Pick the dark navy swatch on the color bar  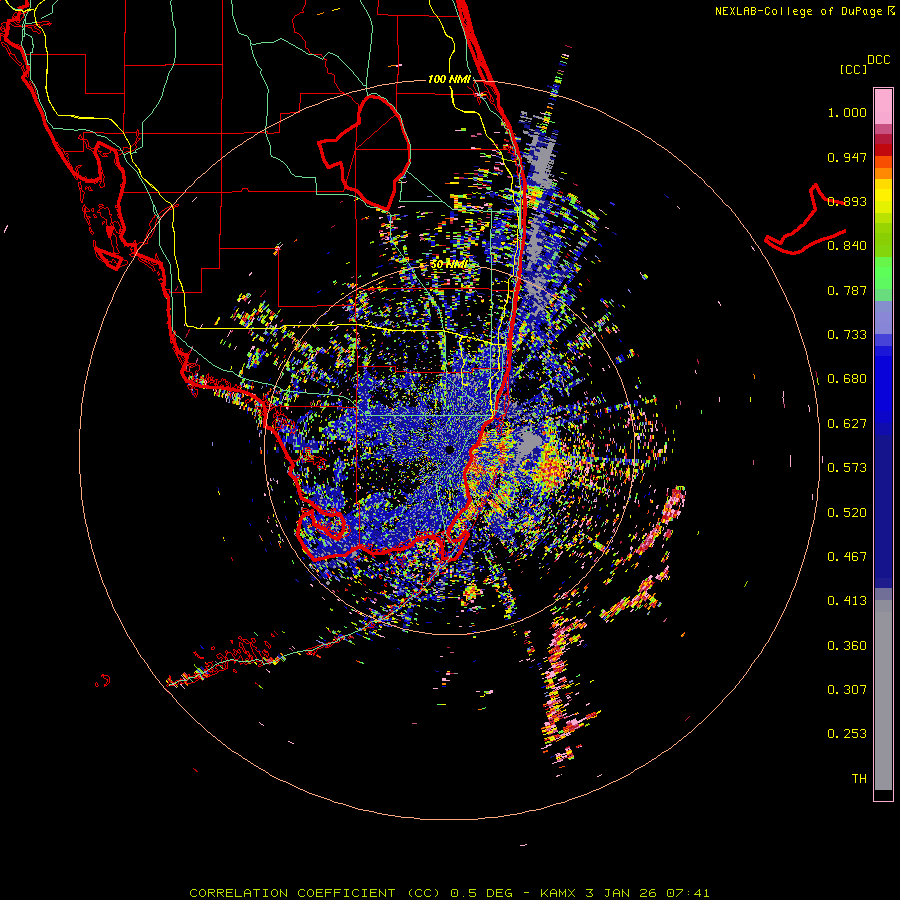[883, 505]
